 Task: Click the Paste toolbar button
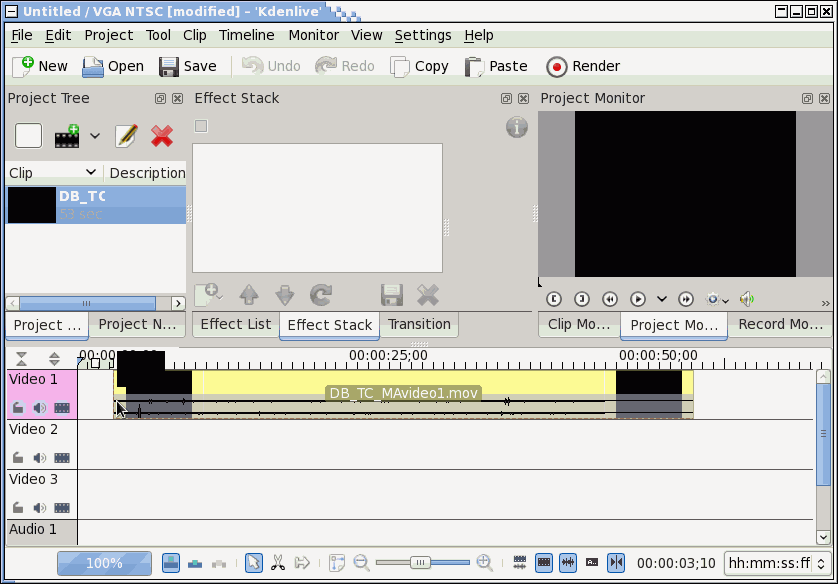pos(496,66)
